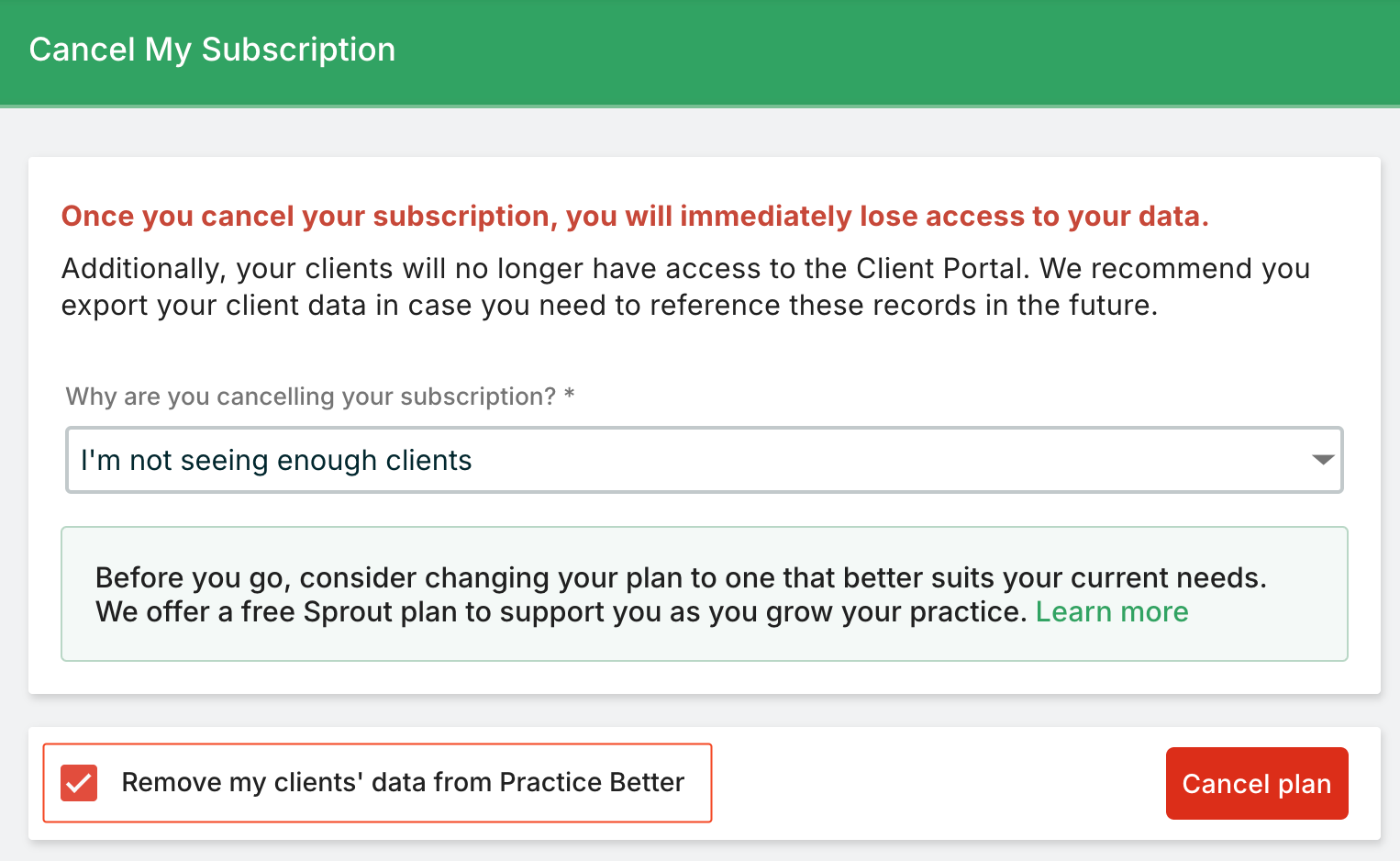The width and height of the screenshot is (1400, 861).
Task: Click the dropdown arrow for cancellation reason
Action: tap(1322, 460)
